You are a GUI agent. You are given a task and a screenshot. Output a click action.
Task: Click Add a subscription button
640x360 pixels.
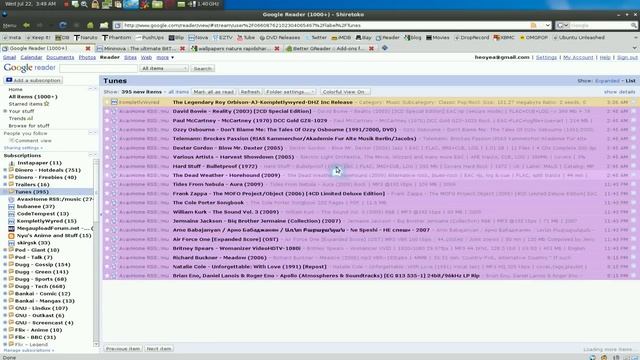pyautogui.click(x=33, y=80)
